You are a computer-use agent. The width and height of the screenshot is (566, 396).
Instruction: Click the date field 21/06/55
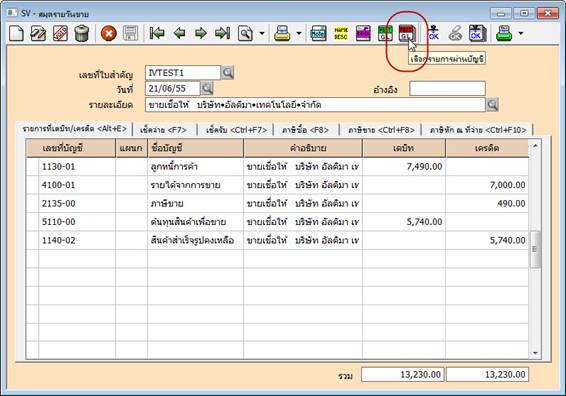(173, 88)
